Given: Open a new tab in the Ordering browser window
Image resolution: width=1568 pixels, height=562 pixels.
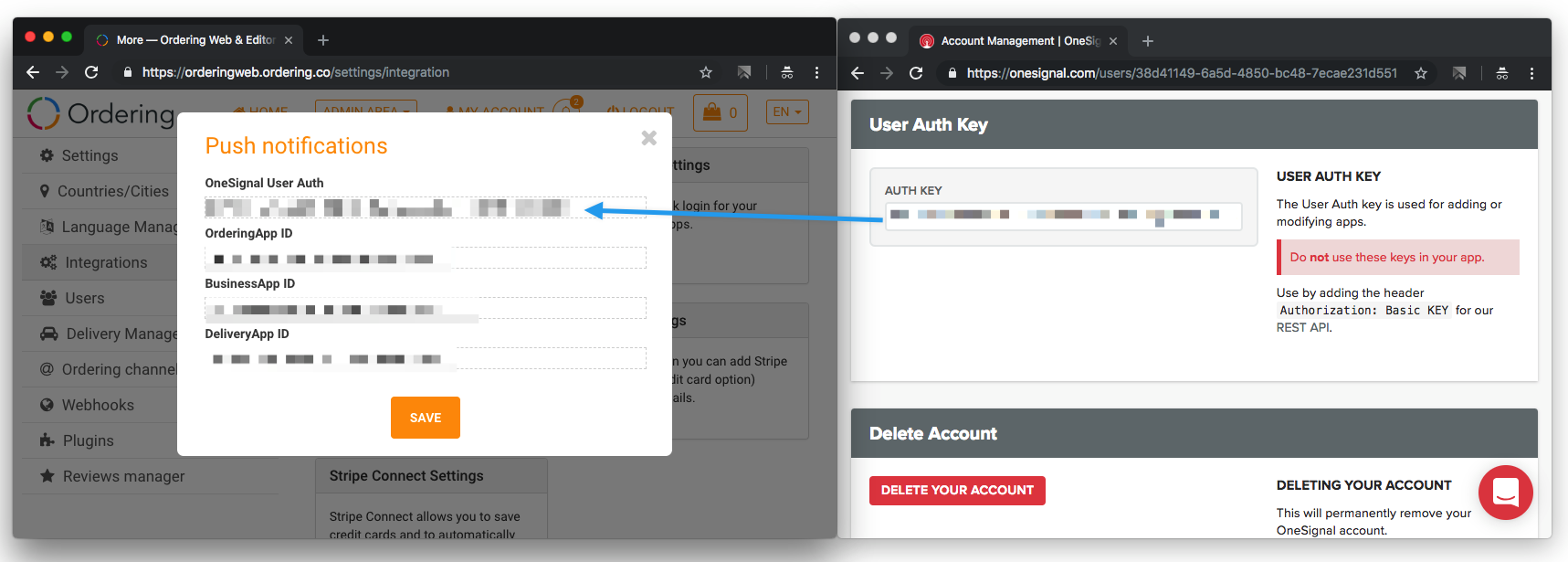Looking at the screenshot, I should click(323, 40).
